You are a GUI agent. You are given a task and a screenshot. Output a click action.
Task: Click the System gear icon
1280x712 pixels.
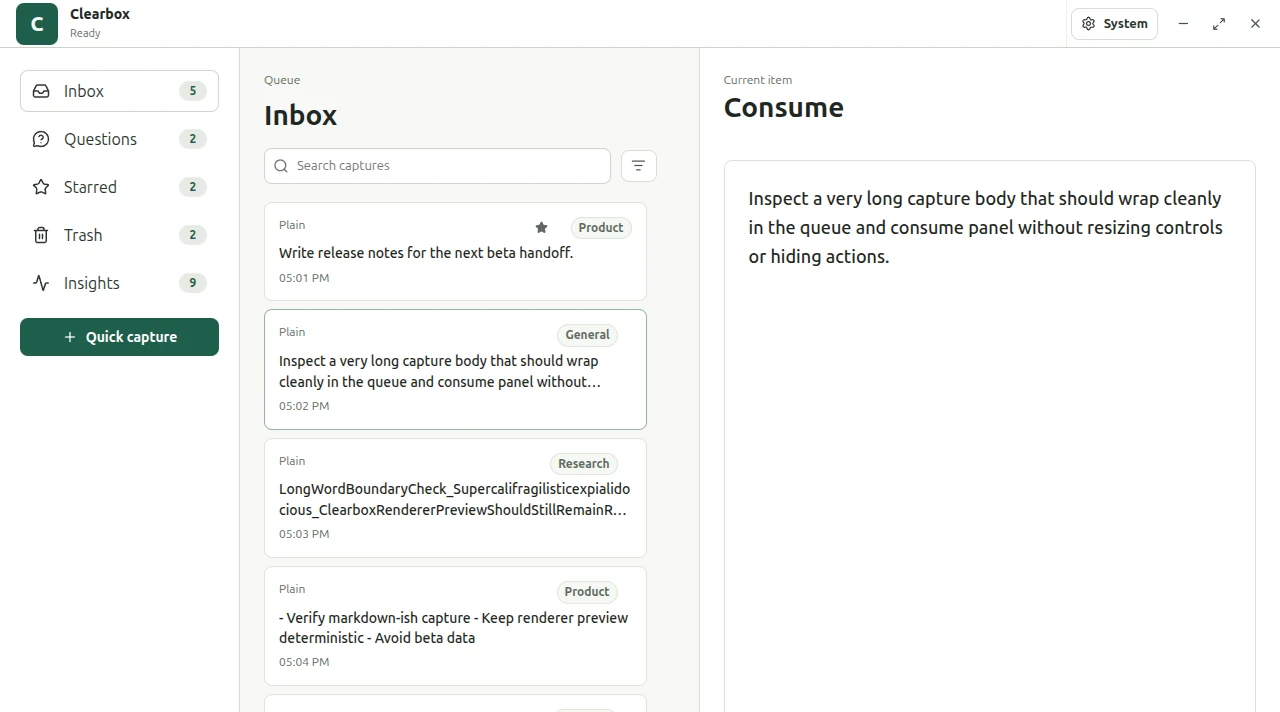tap(1089, 24)
